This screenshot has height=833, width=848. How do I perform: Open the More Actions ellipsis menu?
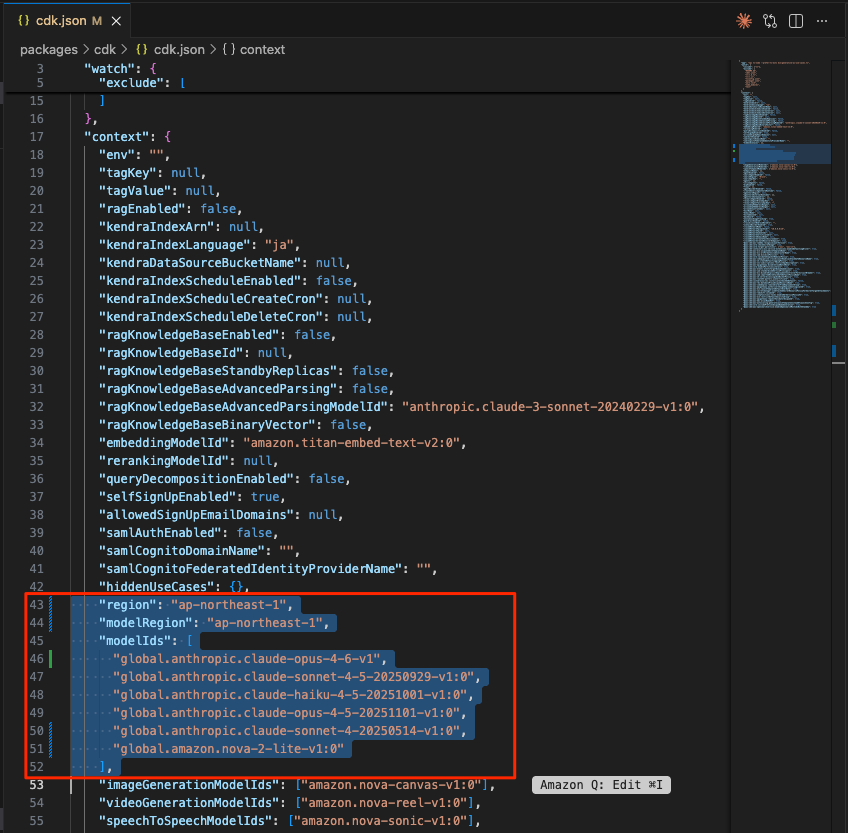pos(823,20)
